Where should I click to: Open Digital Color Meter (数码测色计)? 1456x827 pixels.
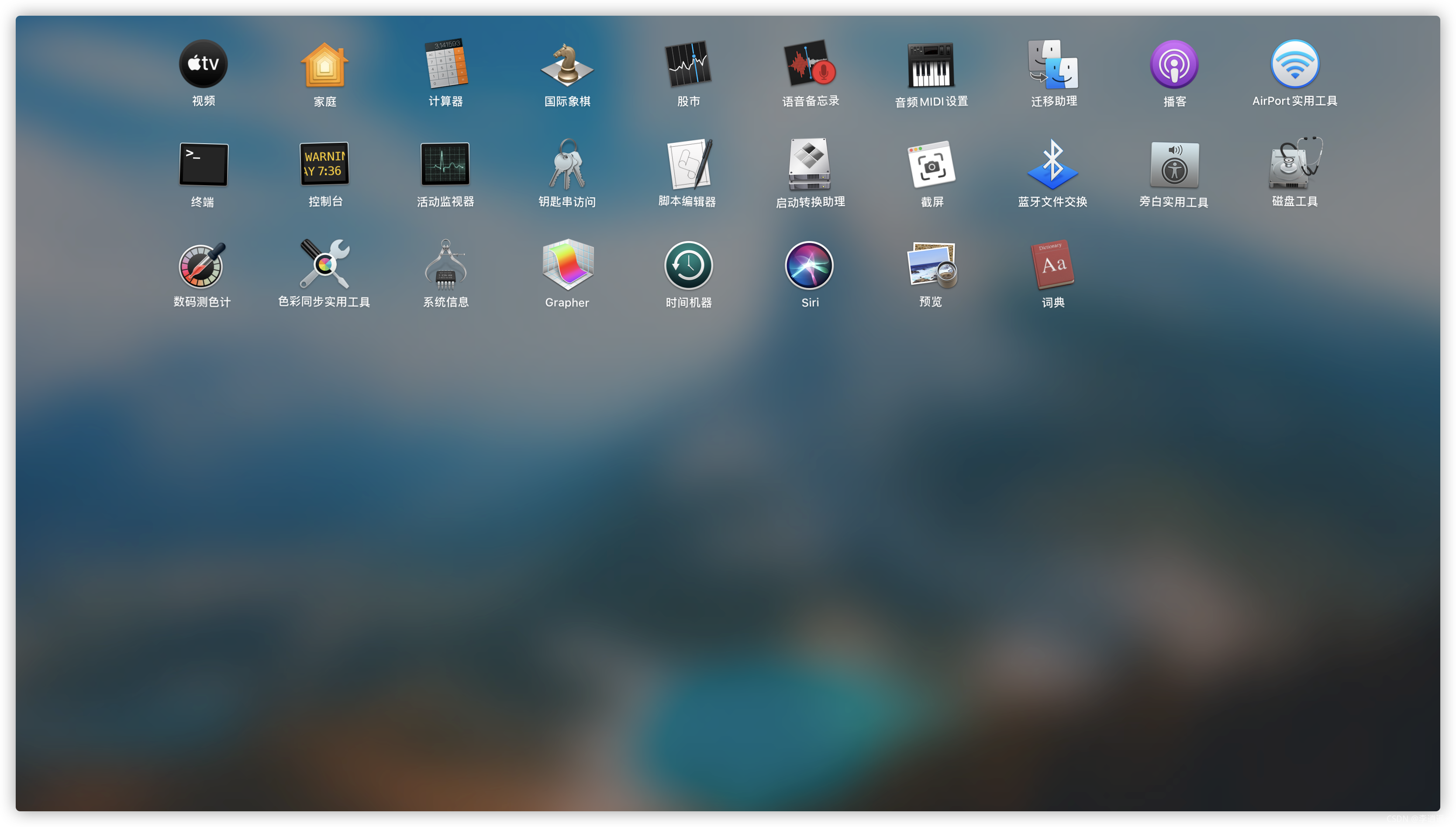202,265
